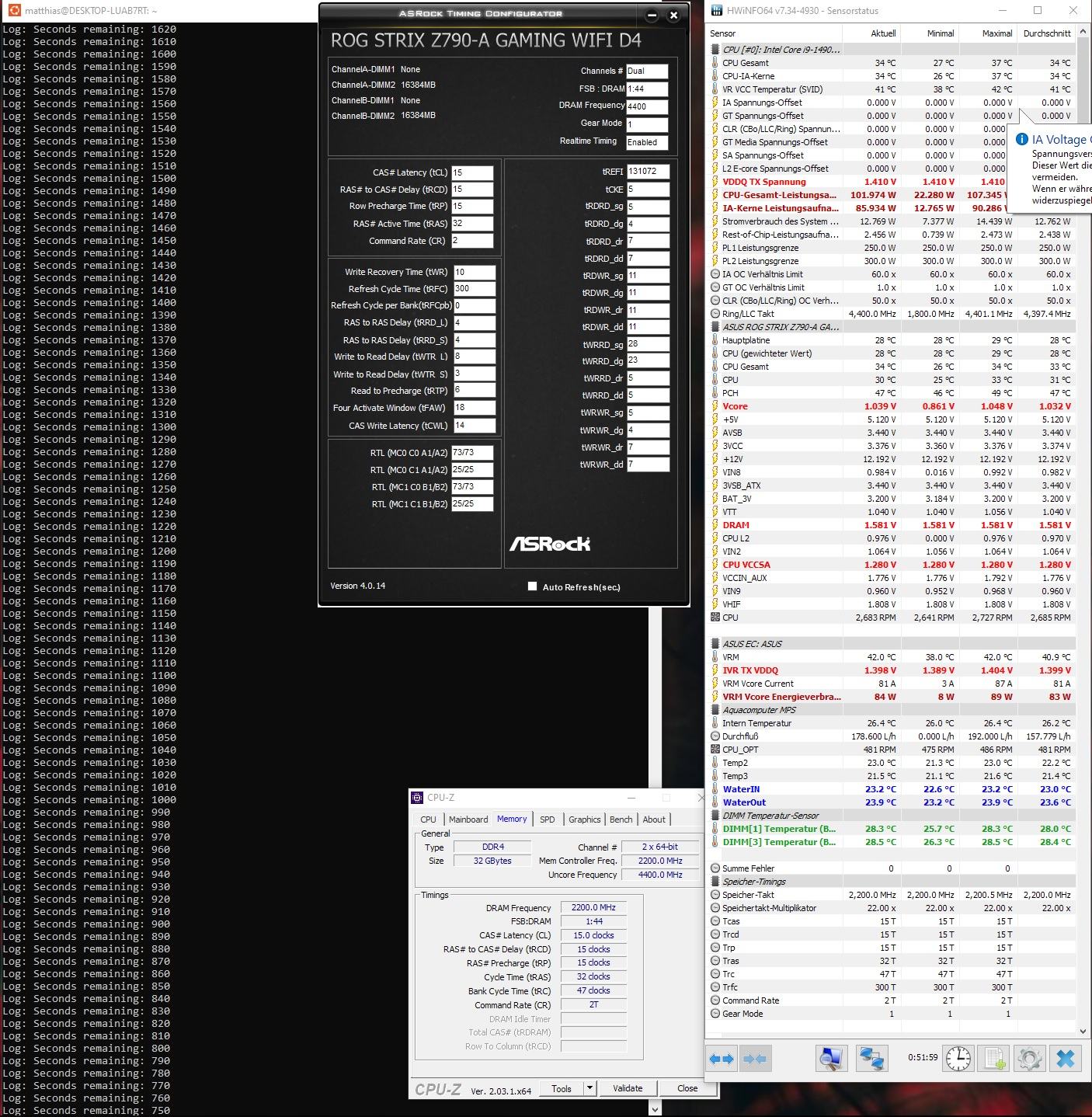Click the CAS# Latency (tCL) field in ASRock
The width and height of the screenshot is (1092, 1117).
472,172
